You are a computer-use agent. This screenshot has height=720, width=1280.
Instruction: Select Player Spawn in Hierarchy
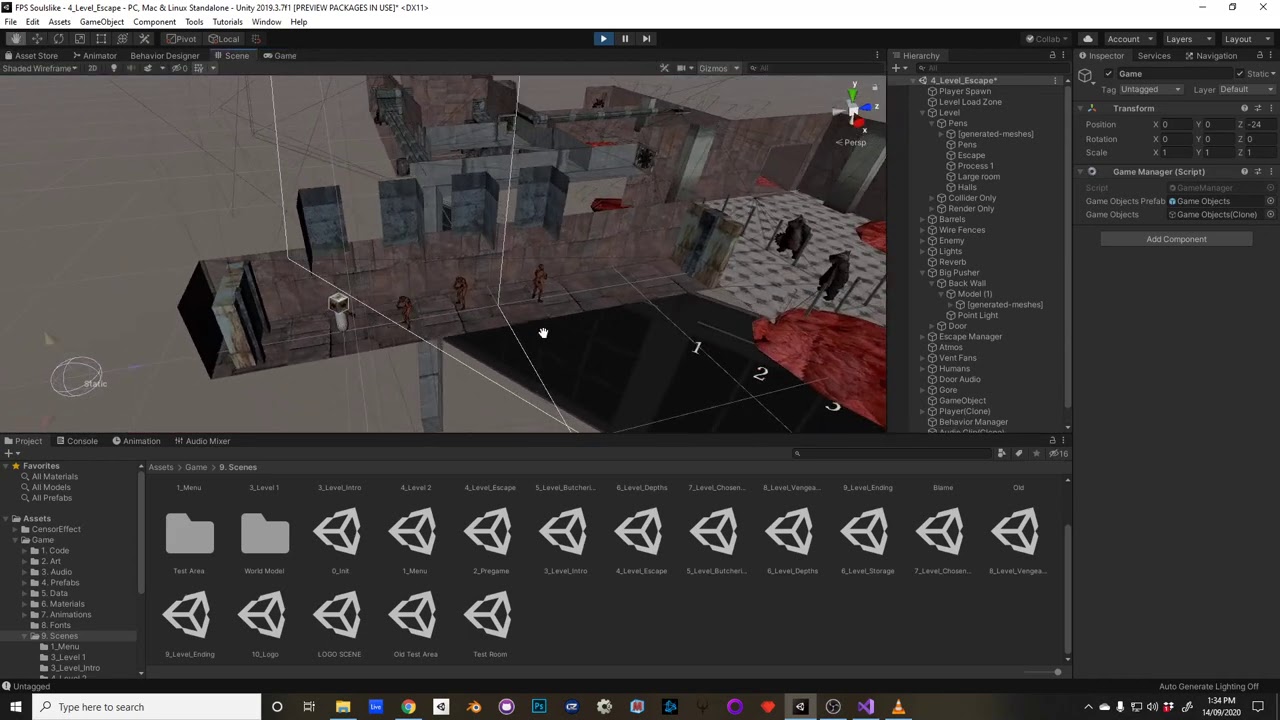[x=964, y=91]
